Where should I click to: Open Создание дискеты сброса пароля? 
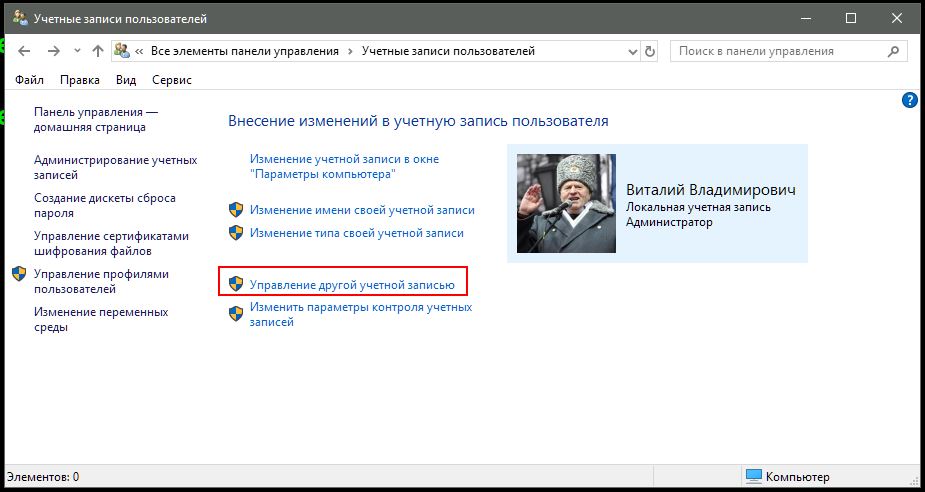pos(104,205)
